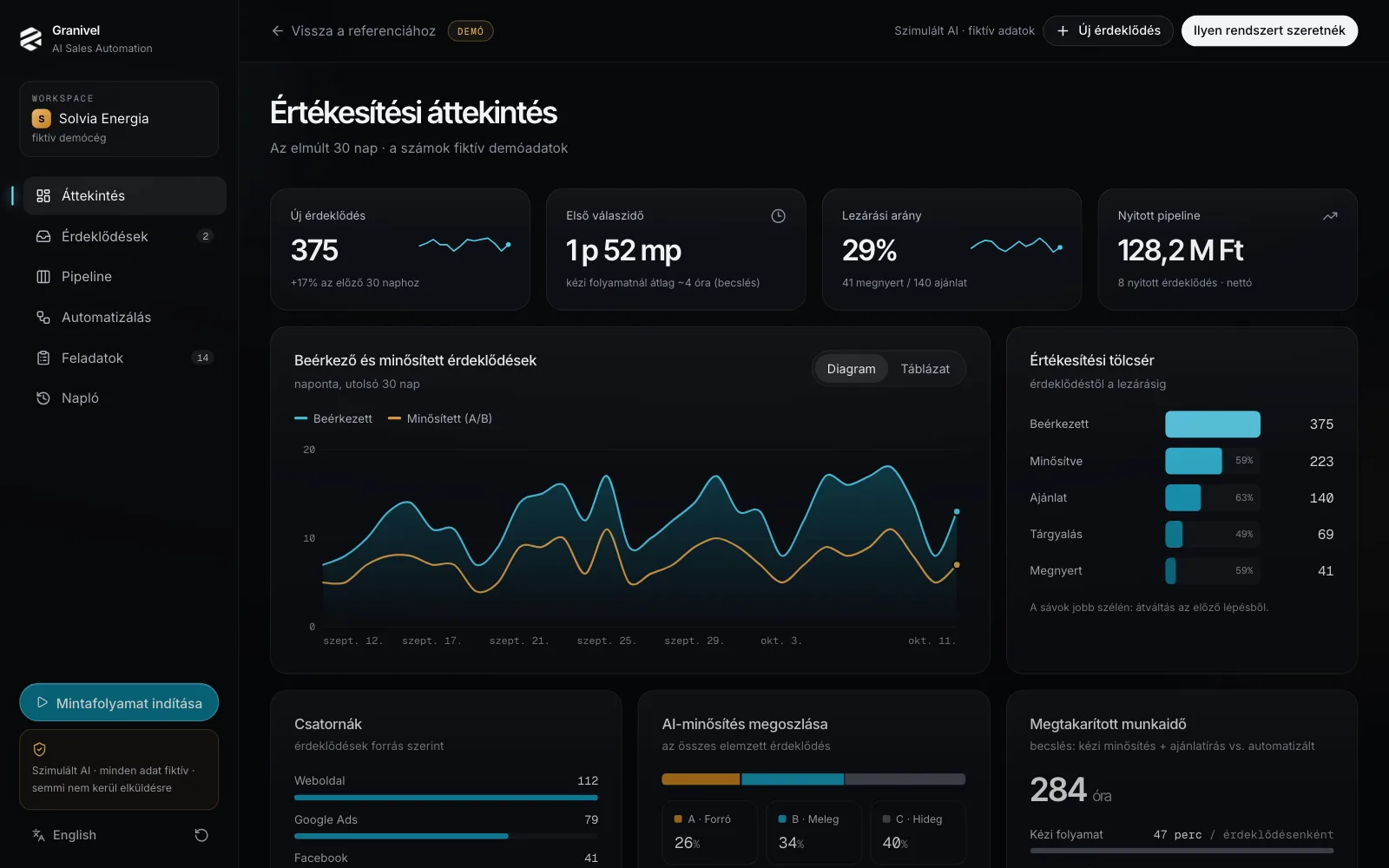Screen dimensions: 1389x868
Task: Select Feladatok in the sidebar menu
Action: click(125, 358)
